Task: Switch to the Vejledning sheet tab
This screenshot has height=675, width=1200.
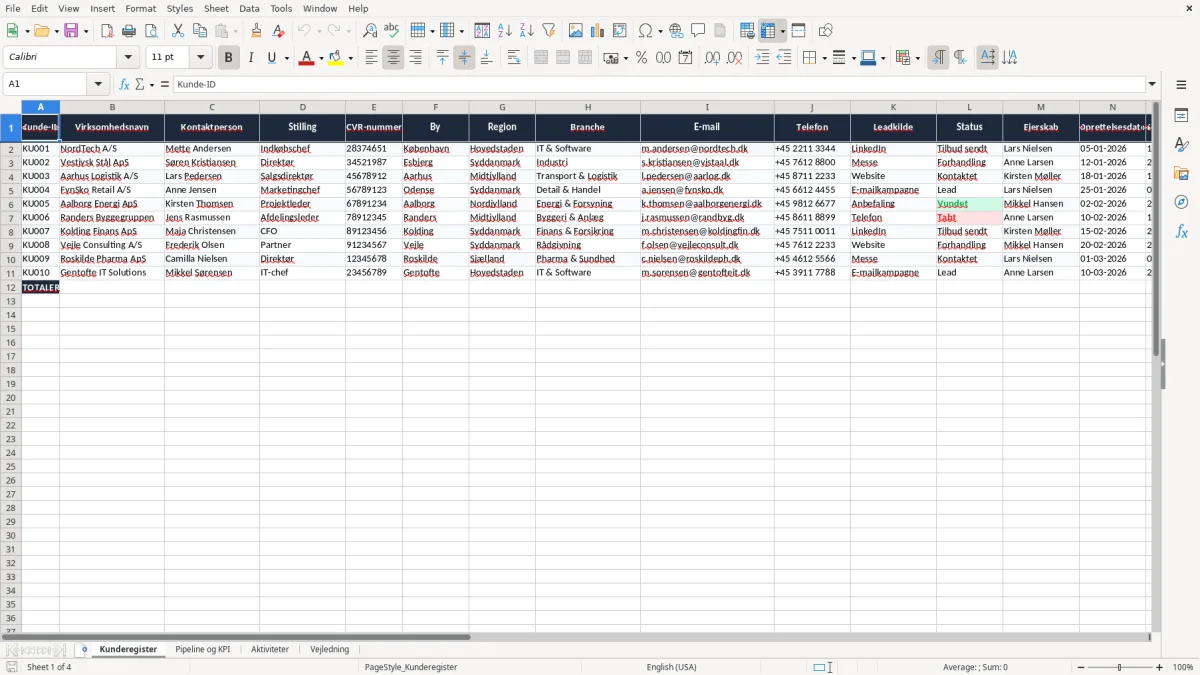Action: (x=330, y=650)
